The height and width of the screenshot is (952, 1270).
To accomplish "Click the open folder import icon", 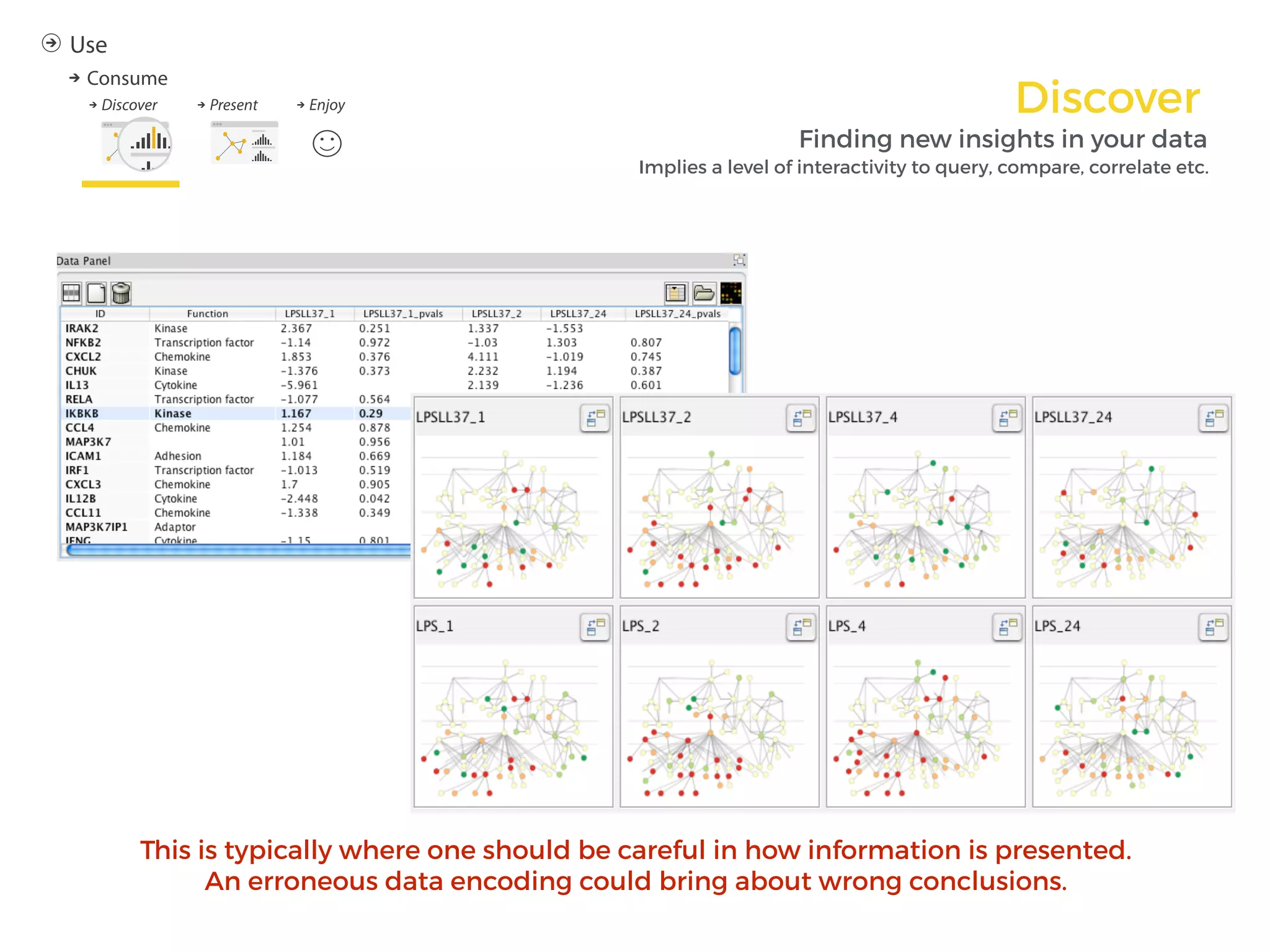I will tap(704, 293).
